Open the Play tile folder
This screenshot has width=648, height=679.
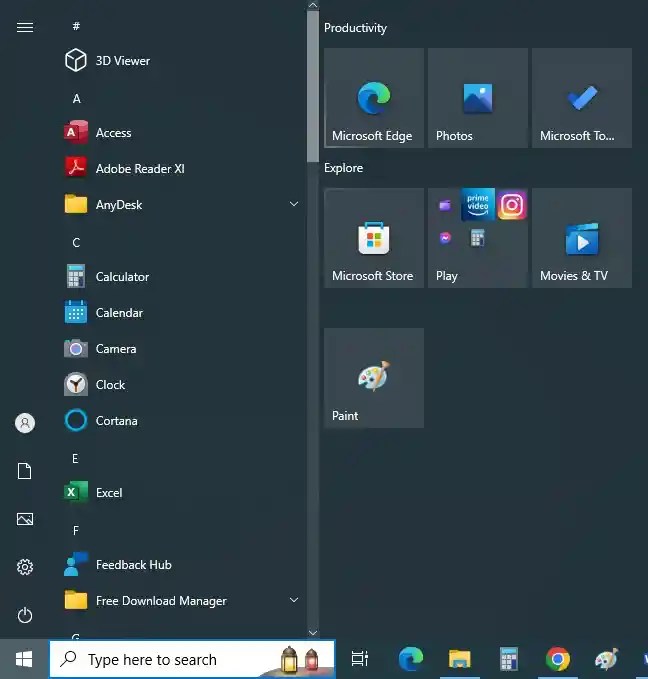(x=478, y=238)
